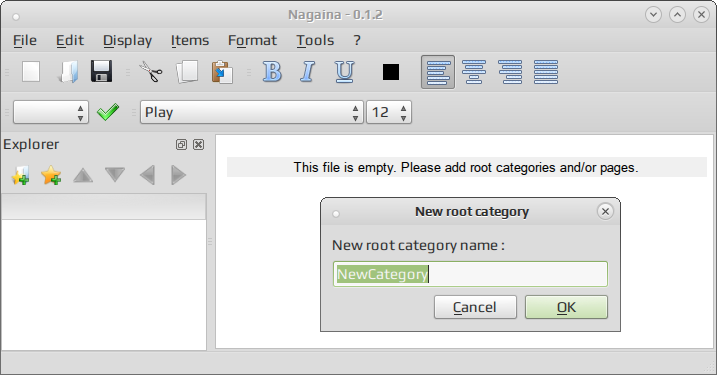717x375 pixels.
Task: Align text left
Action: [438, 72]
